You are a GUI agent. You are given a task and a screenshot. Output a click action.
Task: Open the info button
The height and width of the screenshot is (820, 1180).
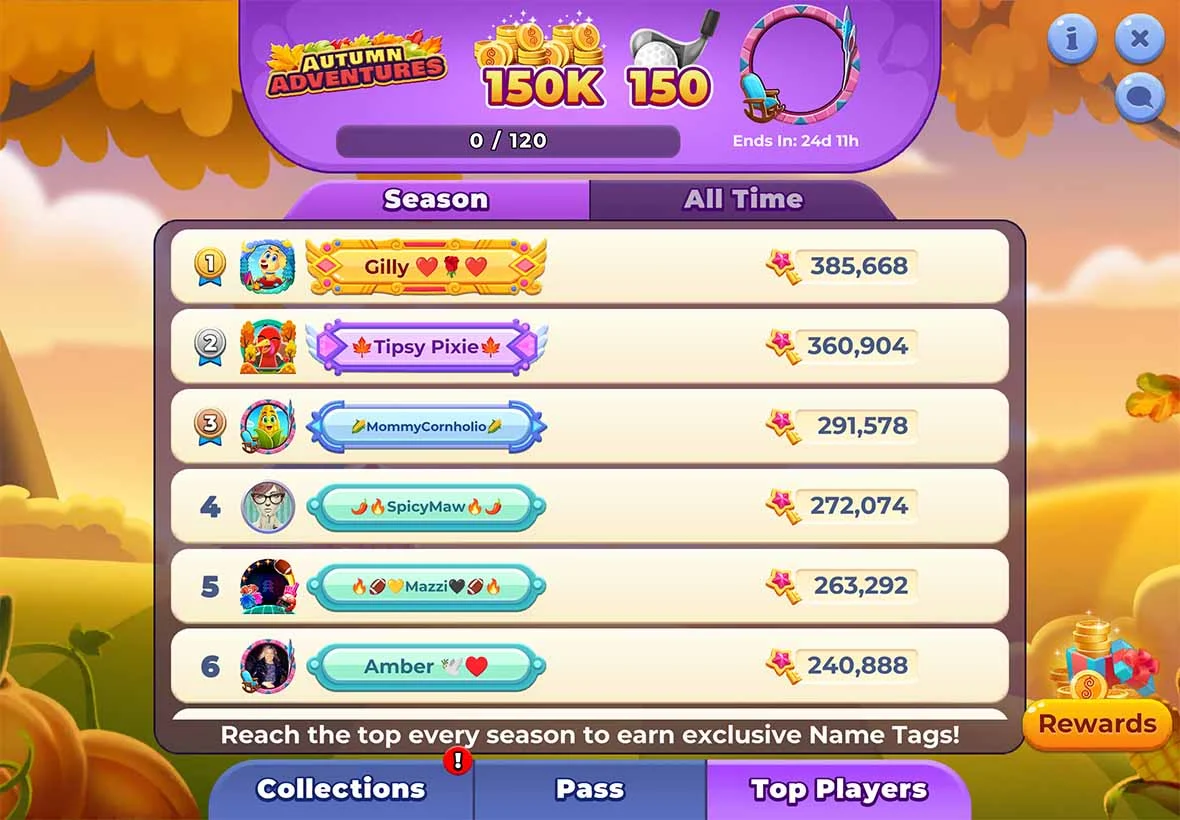pyautogui.click(x=1072, y=38)
